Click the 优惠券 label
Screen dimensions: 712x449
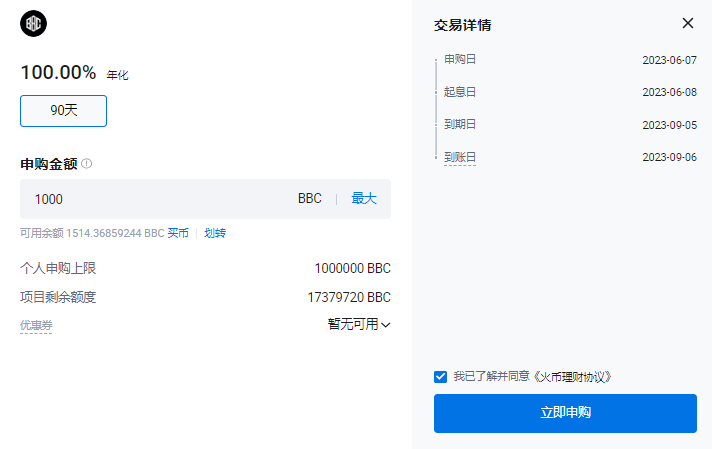click(x=36, y=325)
